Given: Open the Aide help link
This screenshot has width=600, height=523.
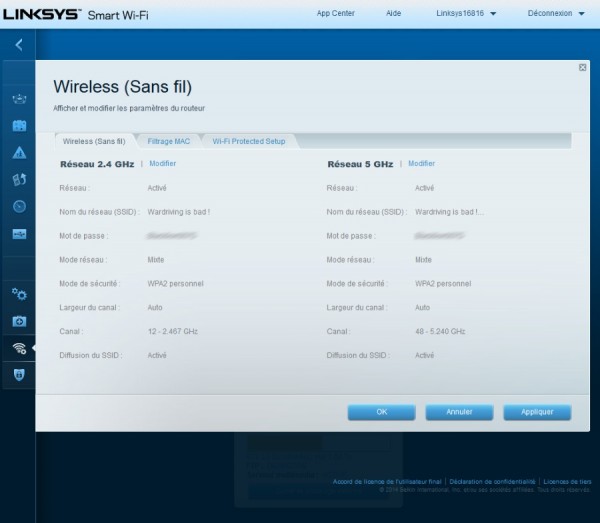Looking at the screenshot, I should pos(393,14).
